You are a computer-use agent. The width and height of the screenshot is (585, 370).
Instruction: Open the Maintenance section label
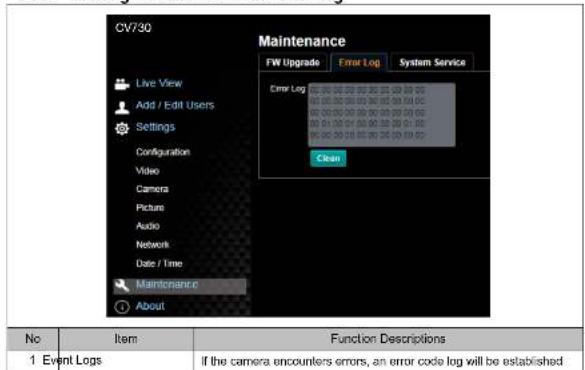coord(167,284)
